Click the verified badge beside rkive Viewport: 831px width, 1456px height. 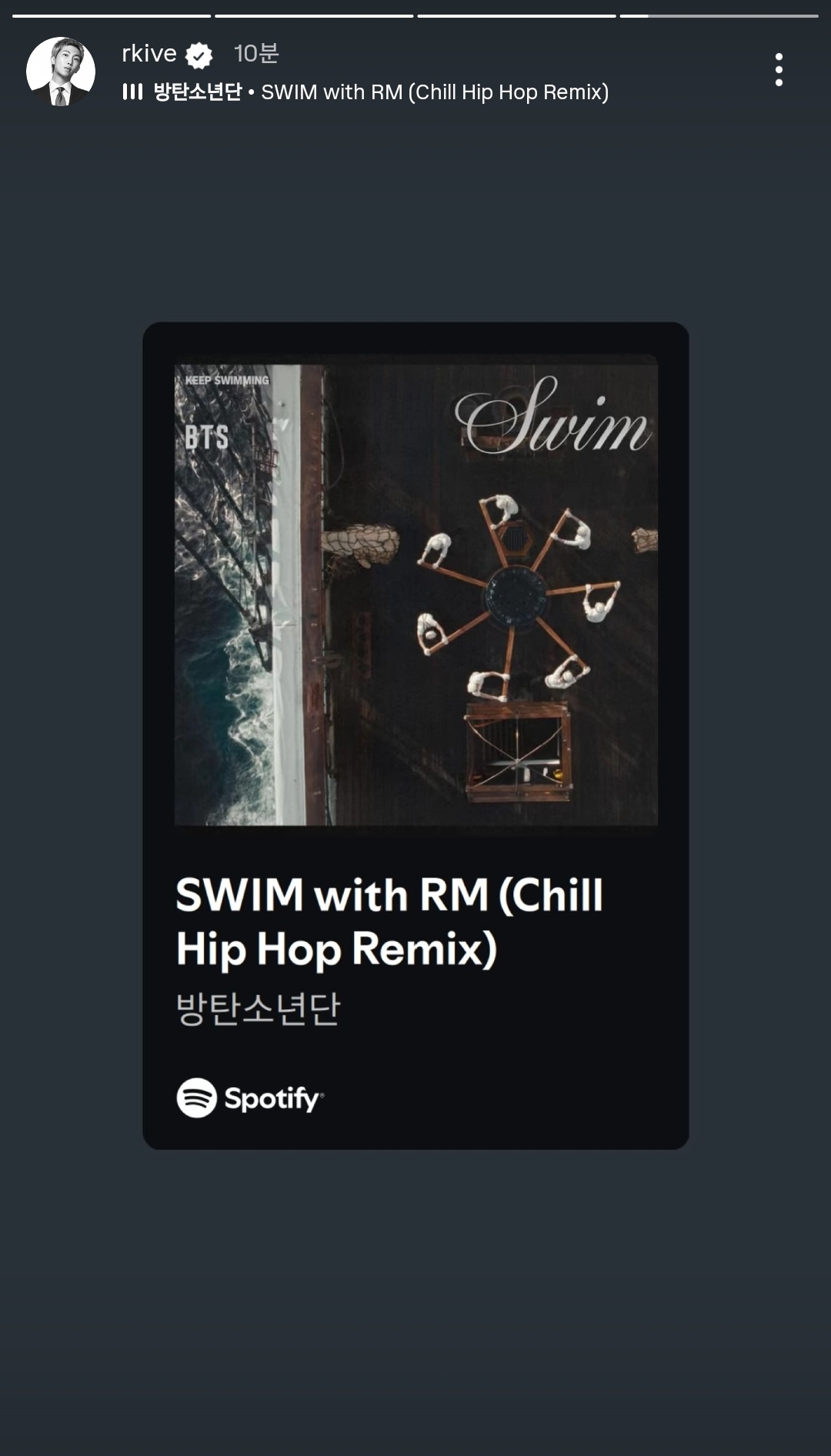point(199,55)
